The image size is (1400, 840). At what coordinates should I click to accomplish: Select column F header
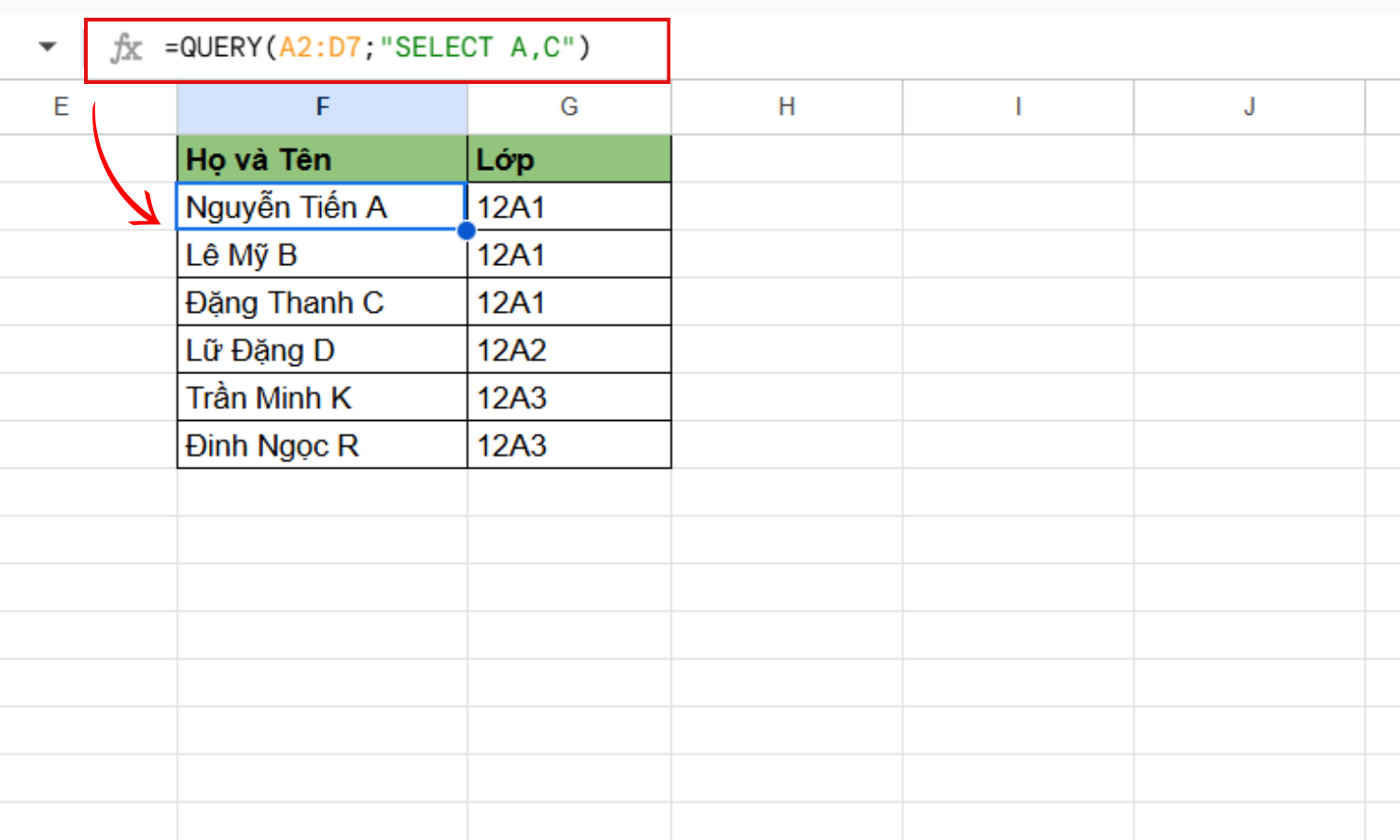(322, 107)
